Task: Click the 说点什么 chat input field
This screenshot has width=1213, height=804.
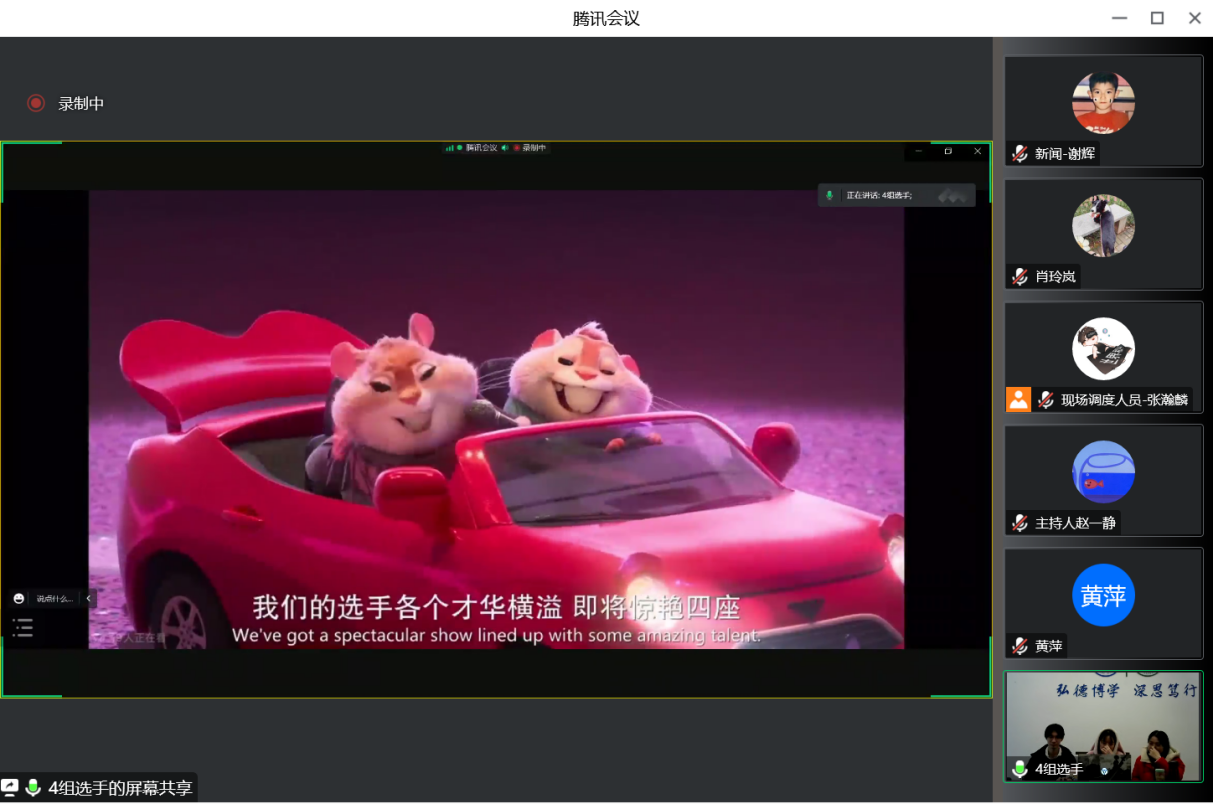Action: (x=54, y=598)
